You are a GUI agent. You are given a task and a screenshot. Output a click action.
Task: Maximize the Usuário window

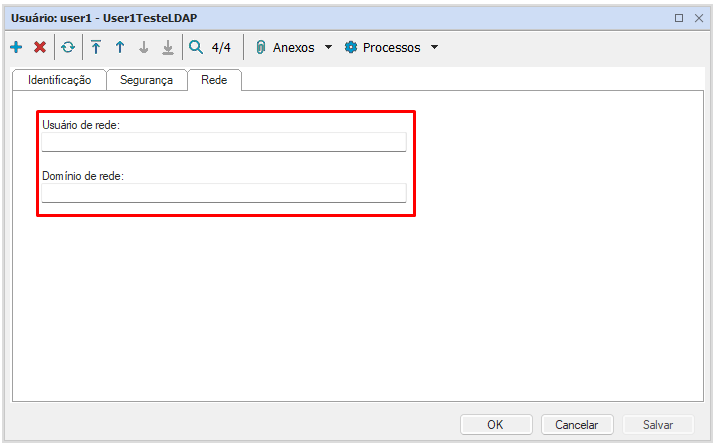pos(679,18)
